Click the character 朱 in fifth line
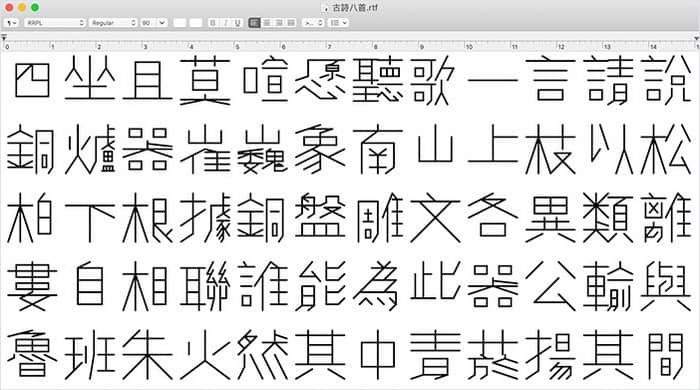This screenshot has height=390, width=700. pos(147,355)
